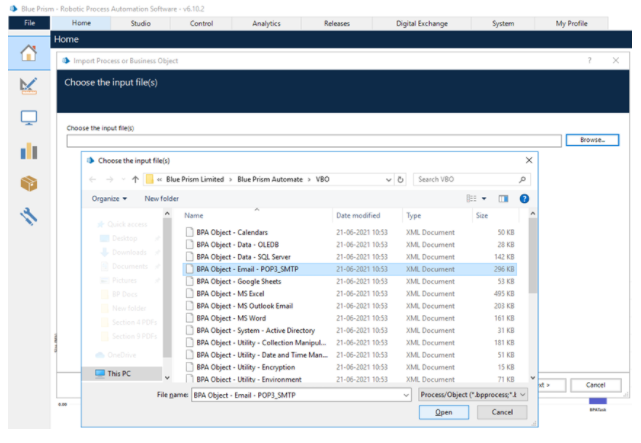This screenshot has height=443, width=641.
Task: Switch to the Analytics tab
Action: coord(266,23)
